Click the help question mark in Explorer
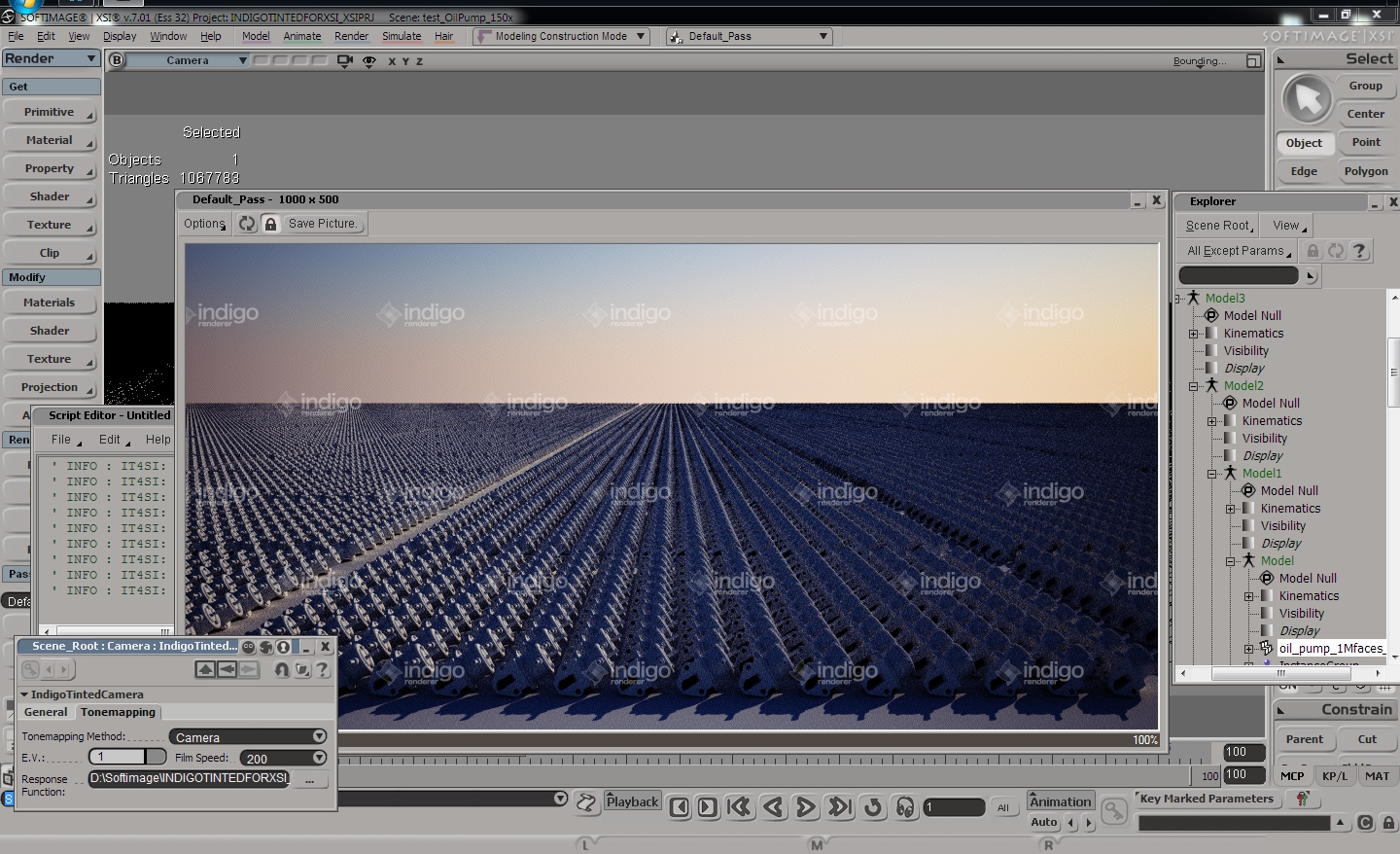Image resolution: width=1400 pixels, height=854 pixels. pos(1360,251)
